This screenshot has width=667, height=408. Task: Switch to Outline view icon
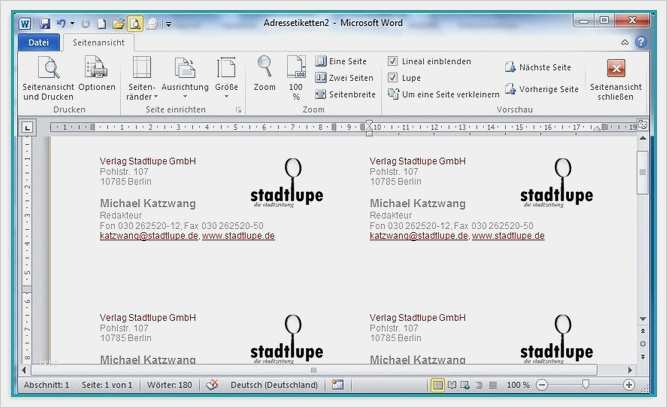click(479, 385)
